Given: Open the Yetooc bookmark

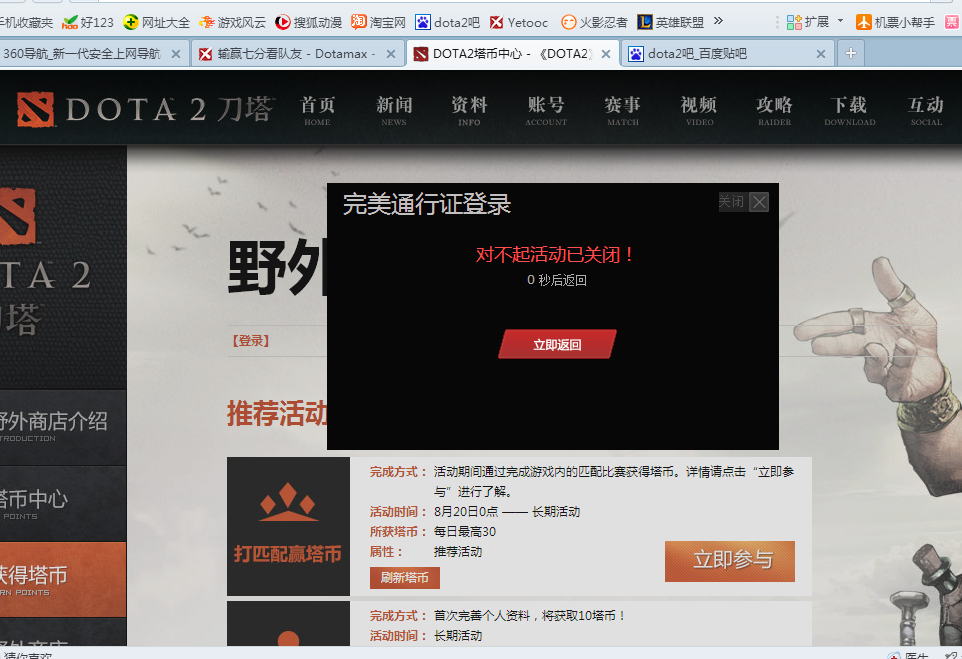Looking at the screenshot, I should (x=519, y=23).
